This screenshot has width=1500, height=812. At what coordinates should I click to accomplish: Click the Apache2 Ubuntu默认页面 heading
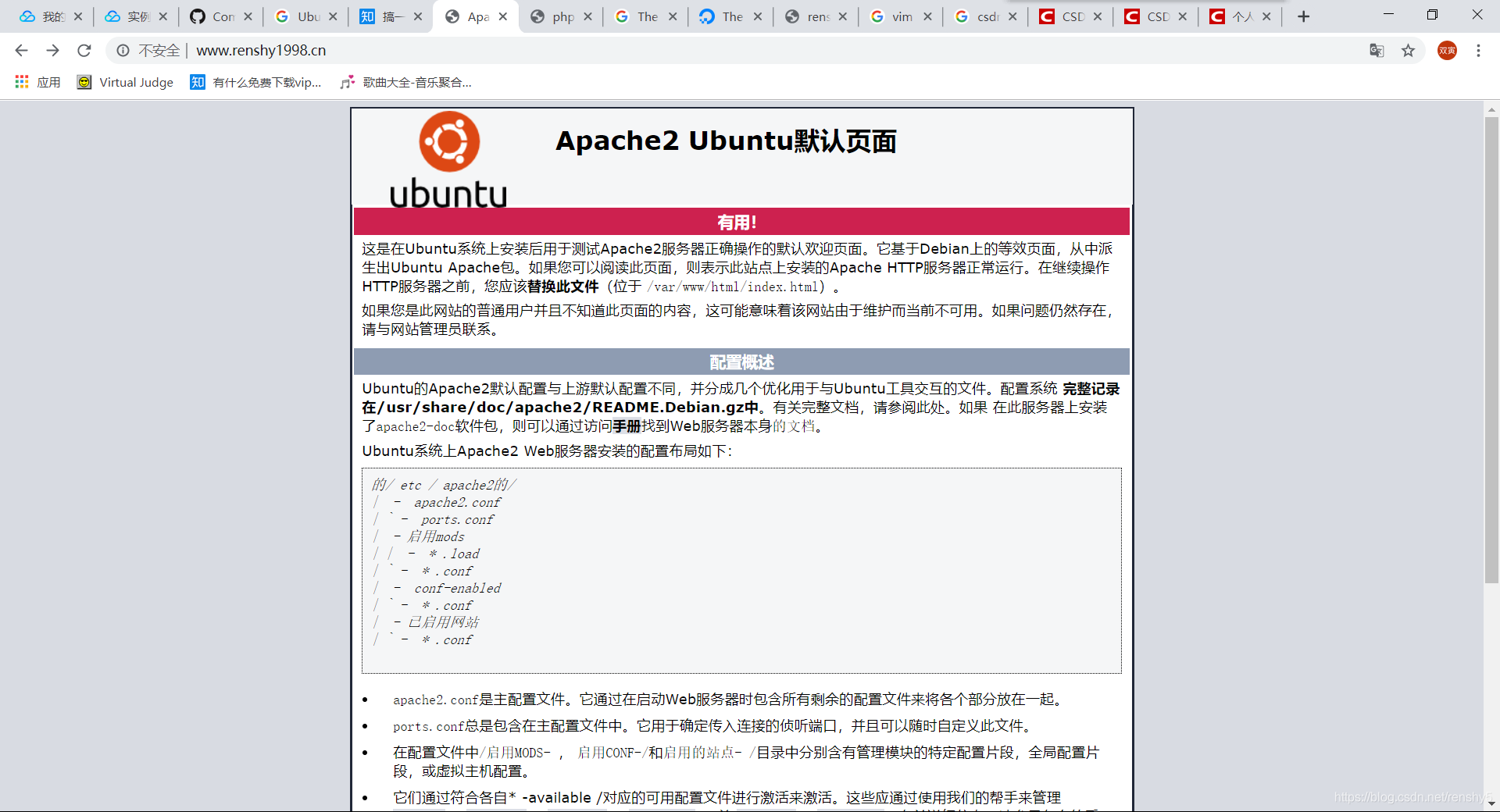pyautogui.click(x=726, y=141)
